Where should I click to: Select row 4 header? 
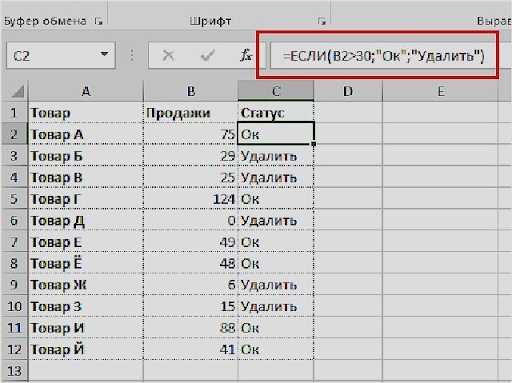[x=14, y=177]
